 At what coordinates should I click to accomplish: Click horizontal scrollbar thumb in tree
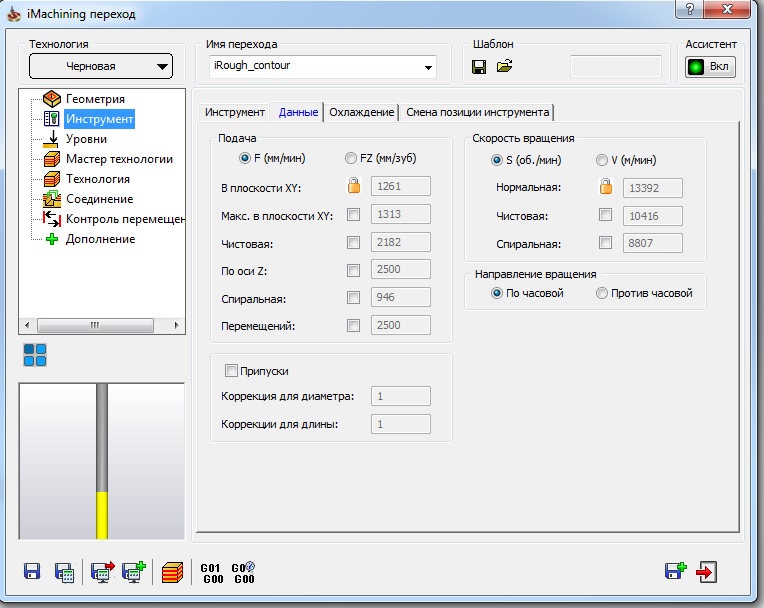(x=96, y=325)
